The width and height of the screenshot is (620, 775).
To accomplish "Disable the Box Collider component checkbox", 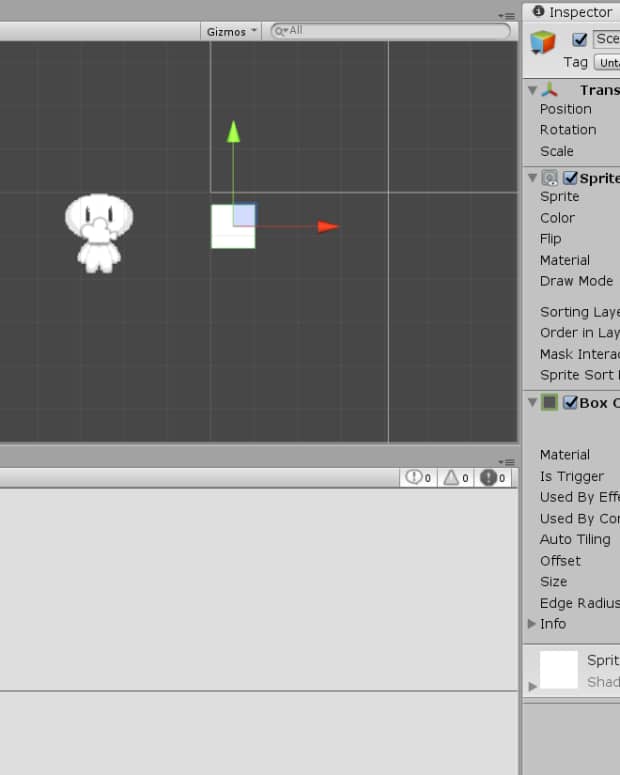I will [570, 403].
